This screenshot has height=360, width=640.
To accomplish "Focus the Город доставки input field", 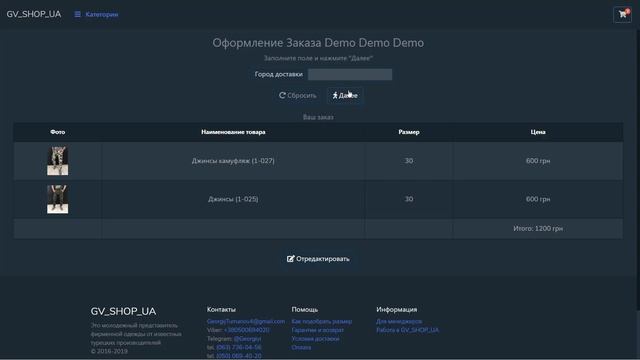I will [x=350, y=74].
